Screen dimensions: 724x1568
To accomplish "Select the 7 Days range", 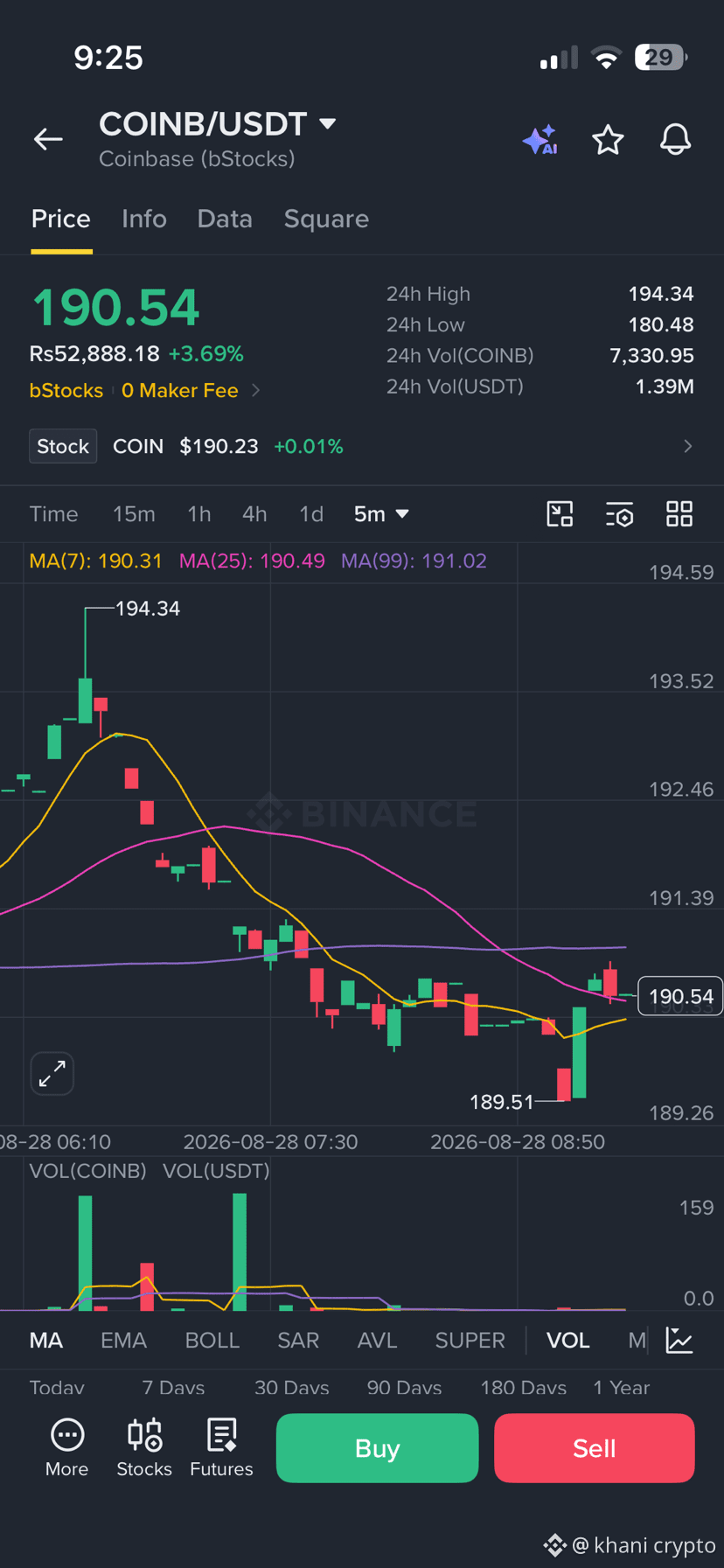I will coord(173,1387).
